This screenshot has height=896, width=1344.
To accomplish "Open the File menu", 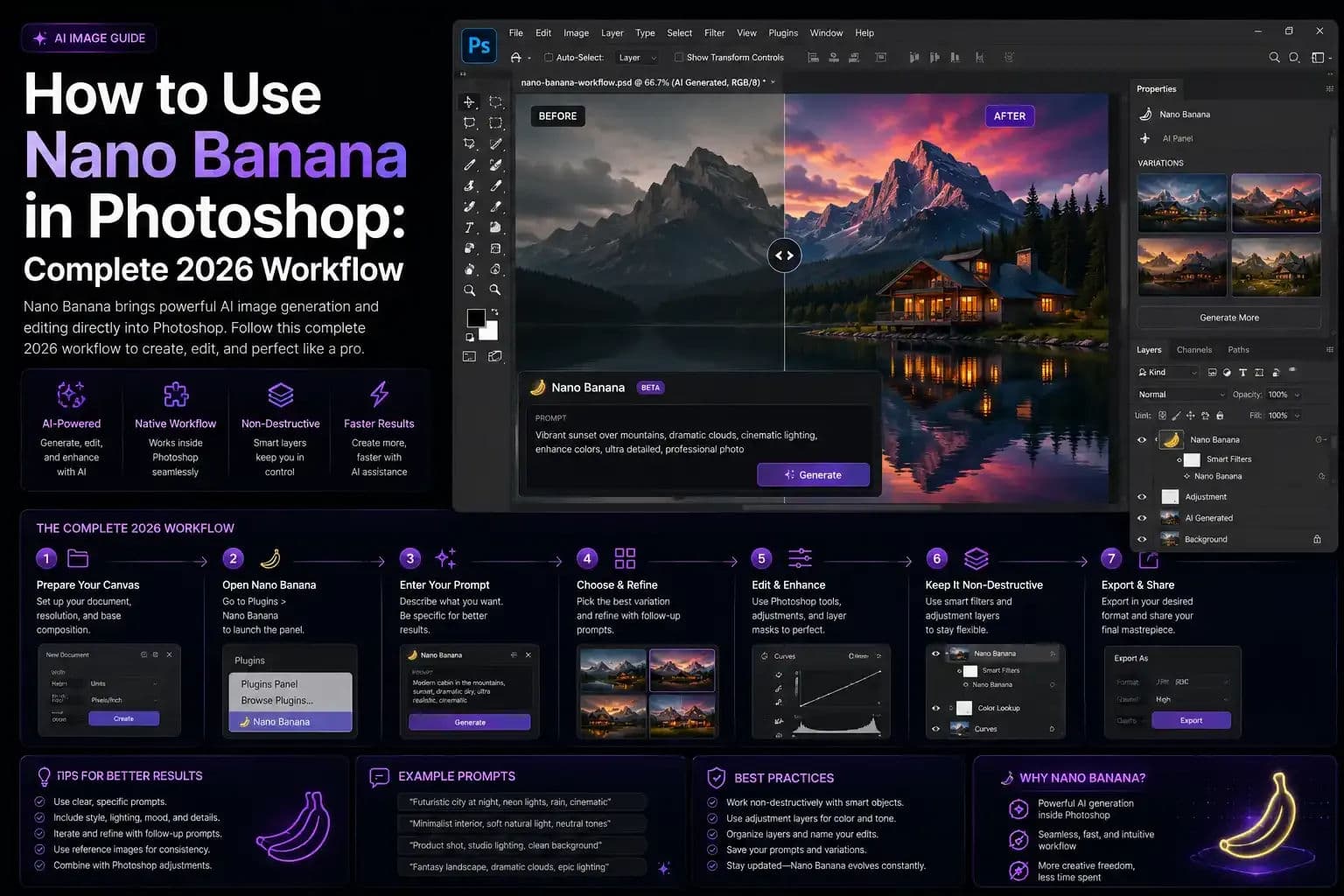I will [x=516, y=33].
